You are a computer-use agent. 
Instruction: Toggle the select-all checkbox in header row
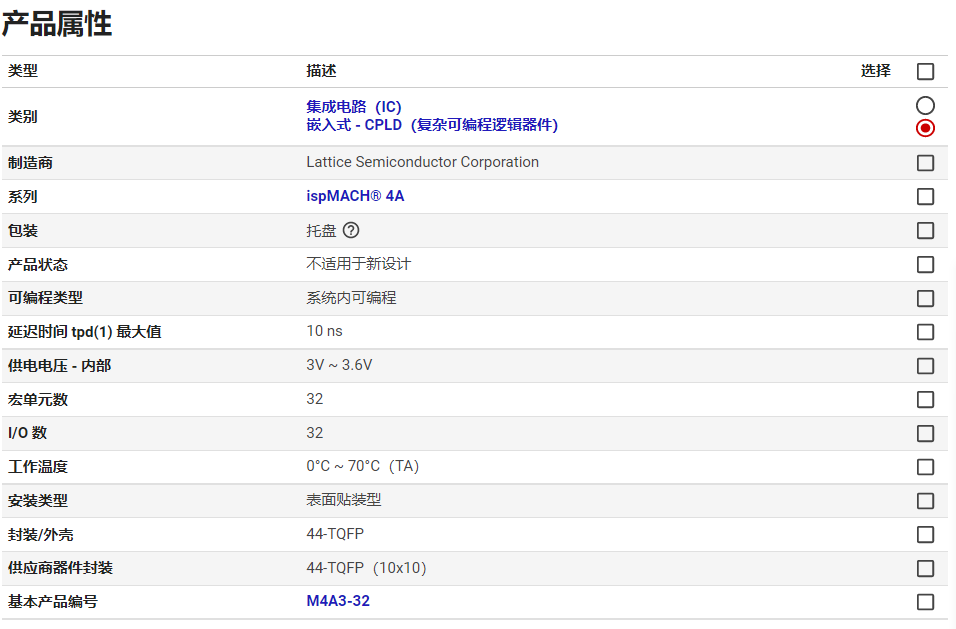coord(925,72)
